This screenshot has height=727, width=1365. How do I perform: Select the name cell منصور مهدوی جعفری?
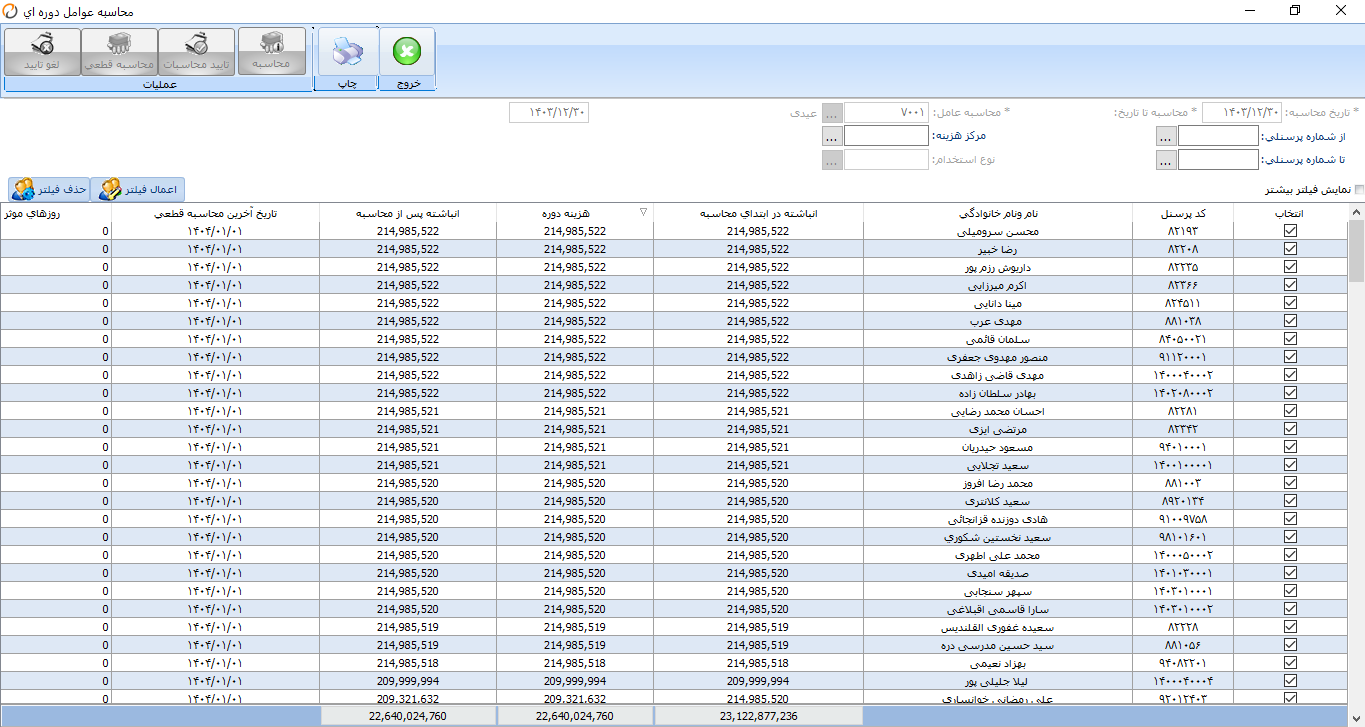point(997,357)
